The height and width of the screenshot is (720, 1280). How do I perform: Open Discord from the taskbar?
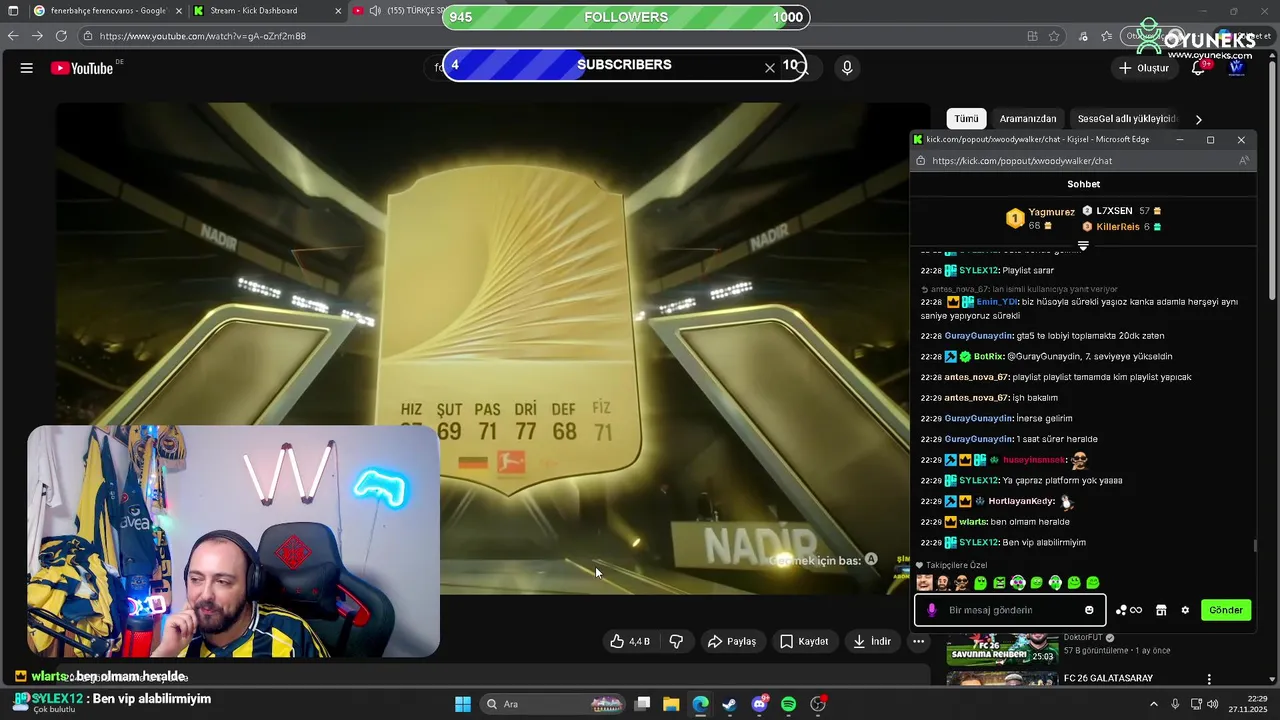pyautogui.click(x=759, y=704)
